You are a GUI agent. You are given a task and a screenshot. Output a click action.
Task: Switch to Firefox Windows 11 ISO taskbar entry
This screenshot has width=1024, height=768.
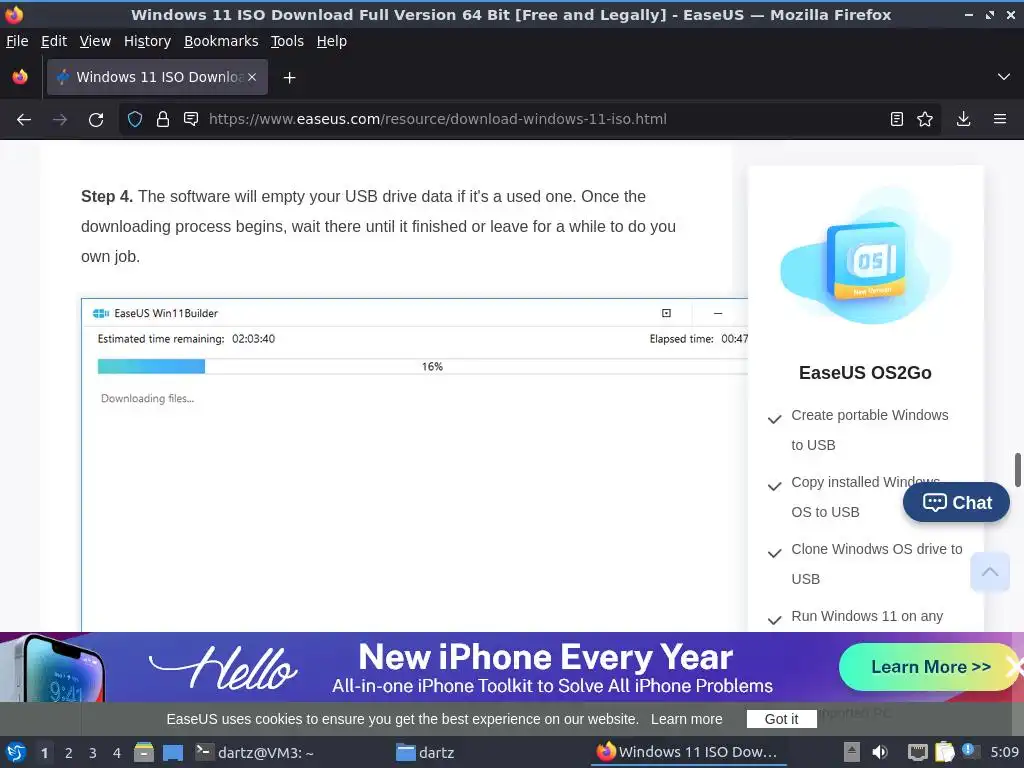688,752
